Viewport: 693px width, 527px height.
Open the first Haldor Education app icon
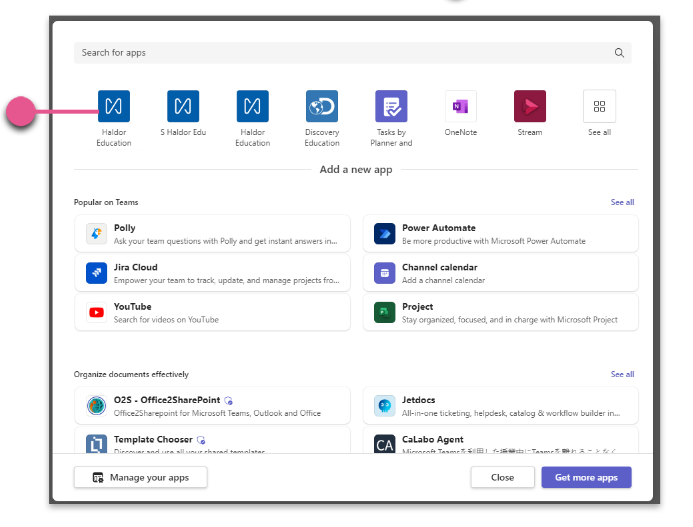(114, 106)
